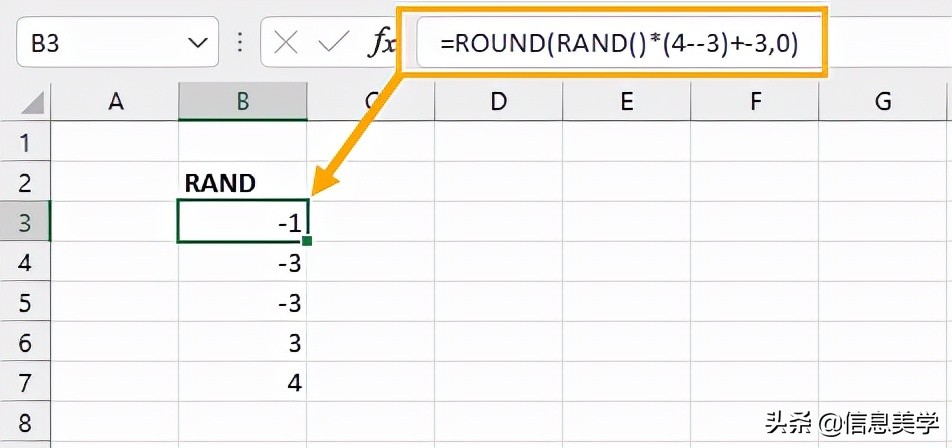
Task: Select column E header
Action: coord(626,101)
